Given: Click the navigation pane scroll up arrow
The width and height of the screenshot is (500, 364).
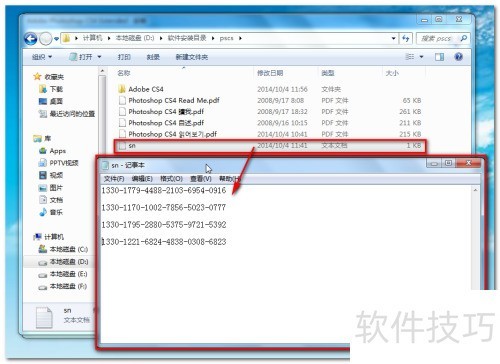Looking at the screenshot, I should click(102, 71).
